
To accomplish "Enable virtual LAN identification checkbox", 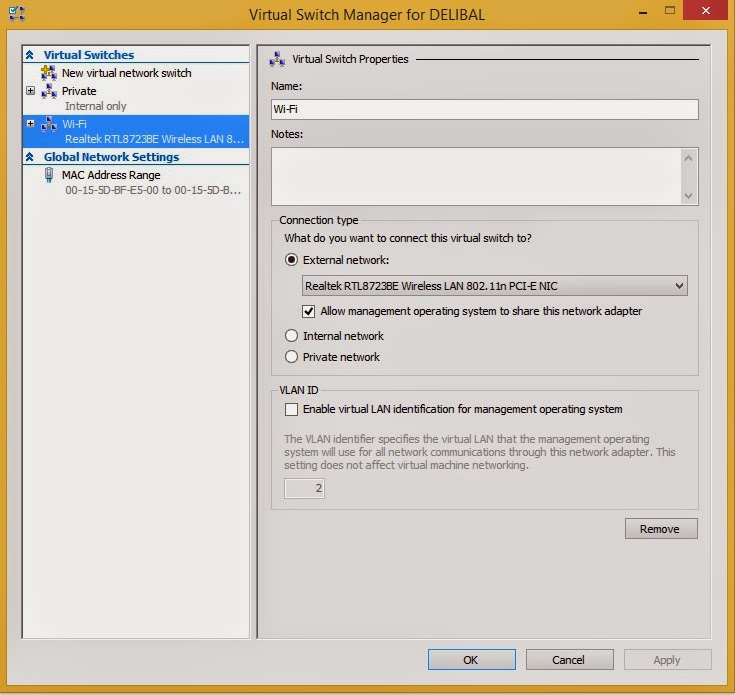I will tap(292, 409).
